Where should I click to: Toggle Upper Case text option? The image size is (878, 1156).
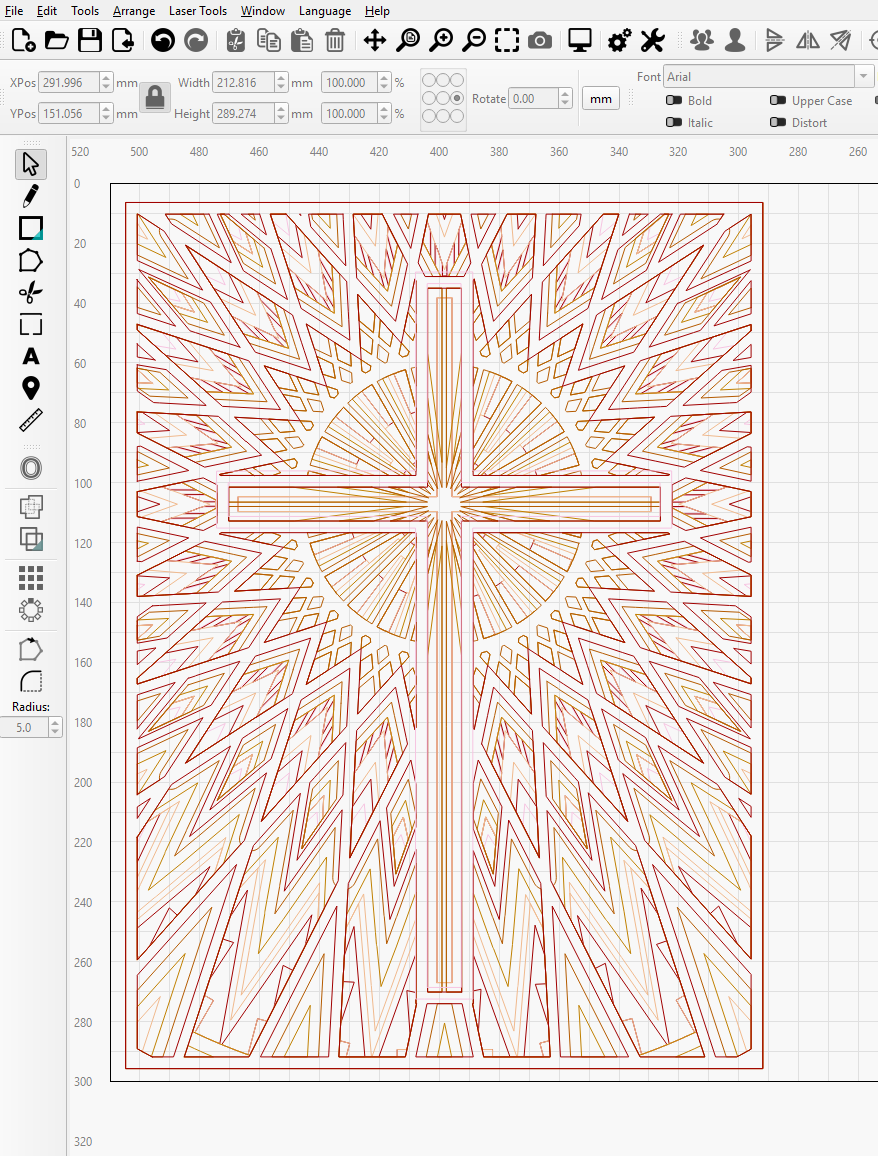pos(778,100)
